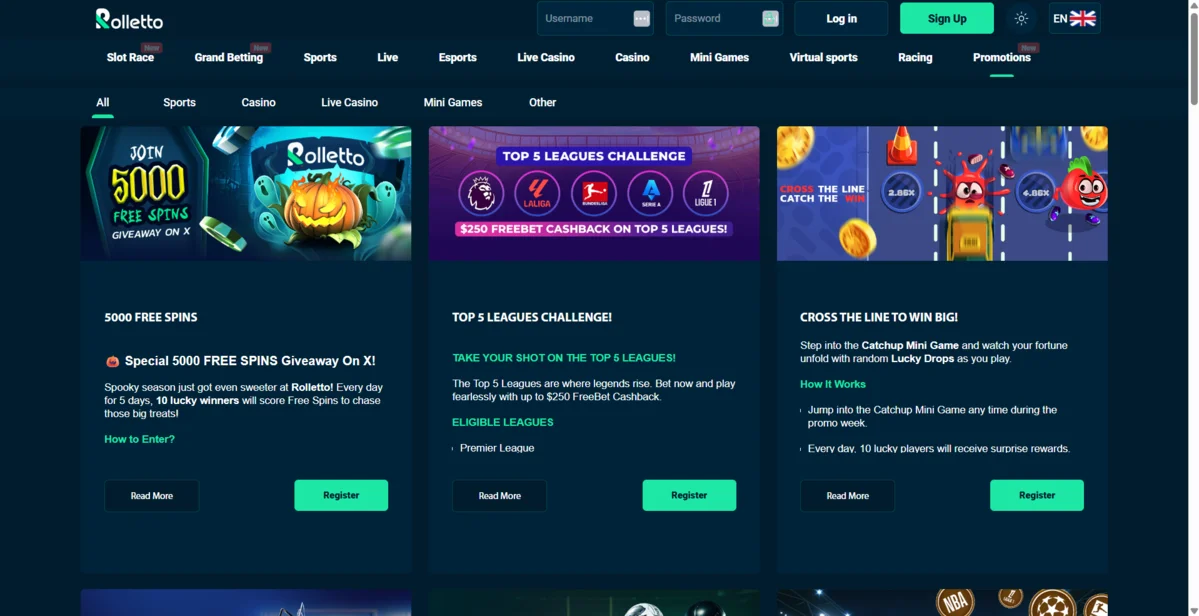Click the password field autofill icon
Image resolution: width=1199 pixels, height=616 pixels.
[x=770, y=18]
